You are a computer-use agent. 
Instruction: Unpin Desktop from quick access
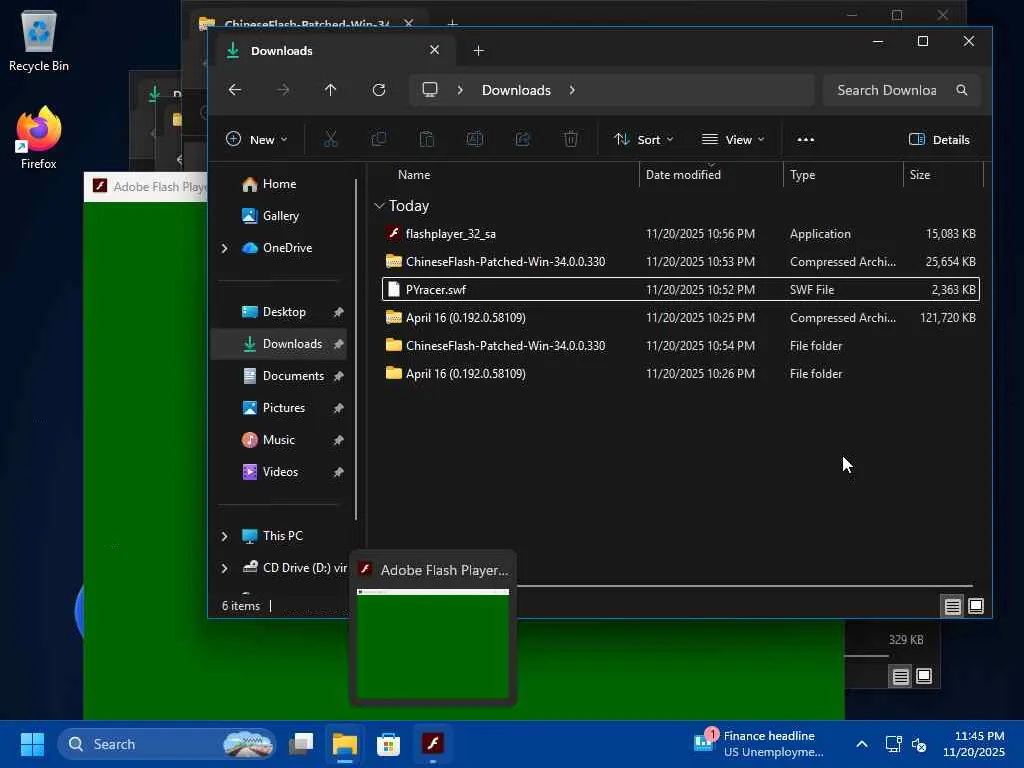(338, 312)
